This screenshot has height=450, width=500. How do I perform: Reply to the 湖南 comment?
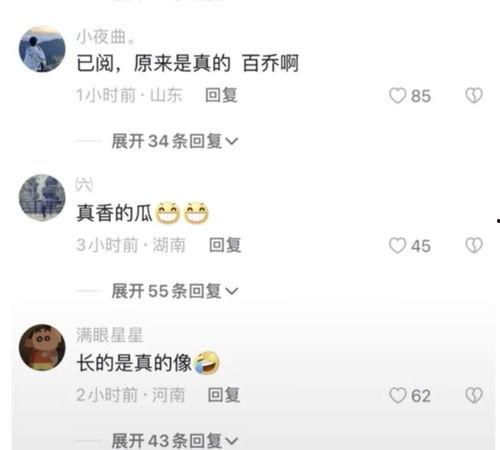pyautogui.click(x=225, y=245)
